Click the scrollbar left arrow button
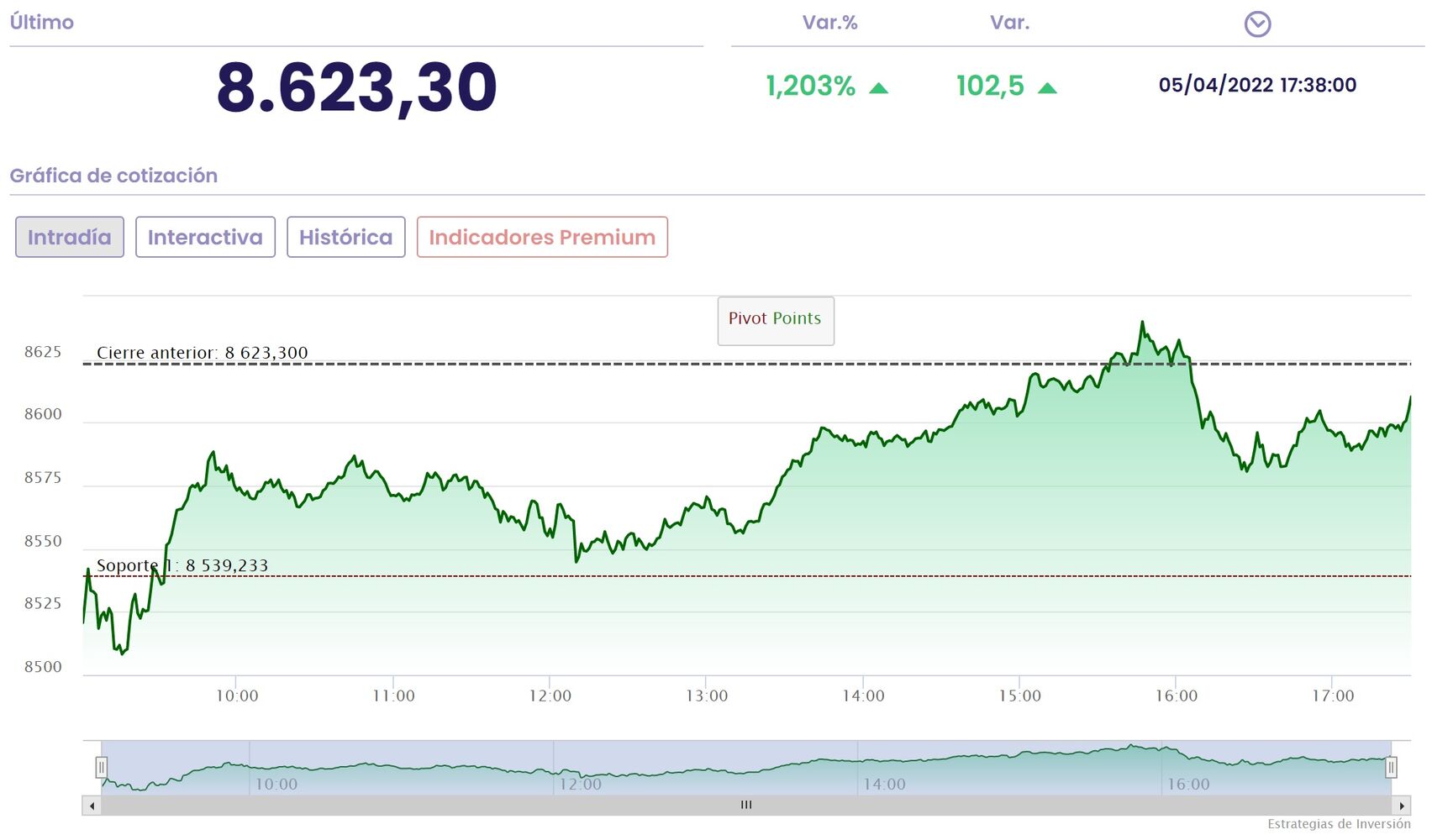The width and height of the screenshot is (1432, 840). coord(92,806)
